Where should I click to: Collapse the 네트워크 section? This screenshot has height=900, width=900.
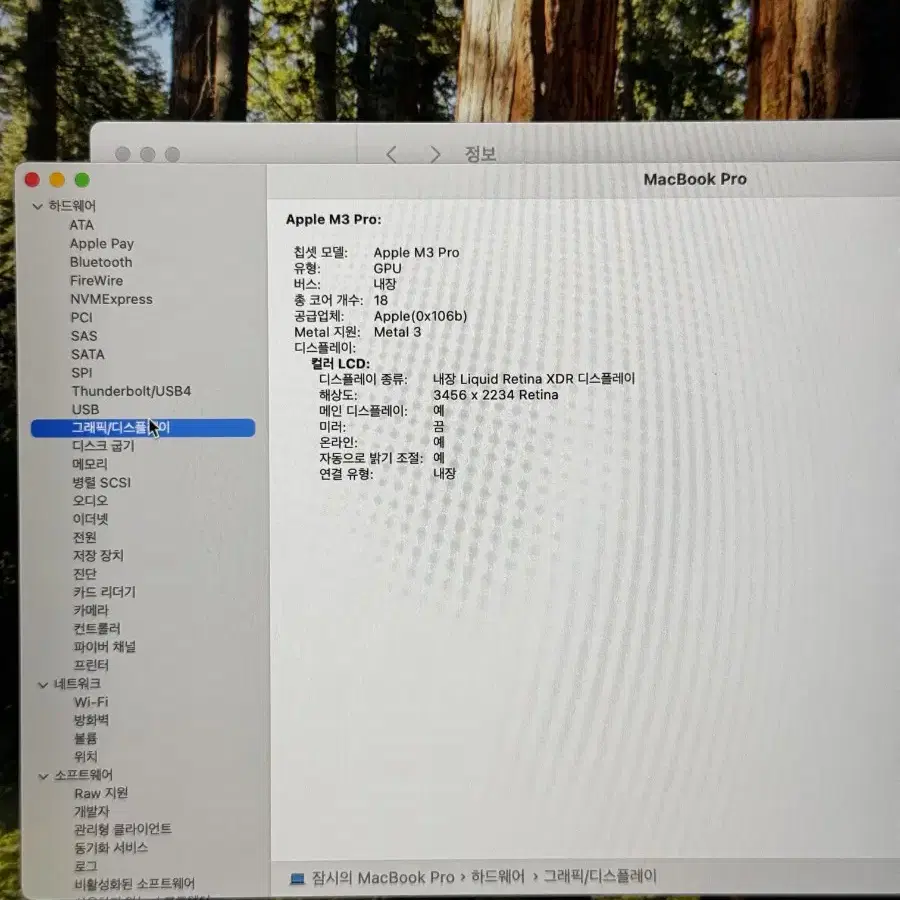(x=42, y=685)
